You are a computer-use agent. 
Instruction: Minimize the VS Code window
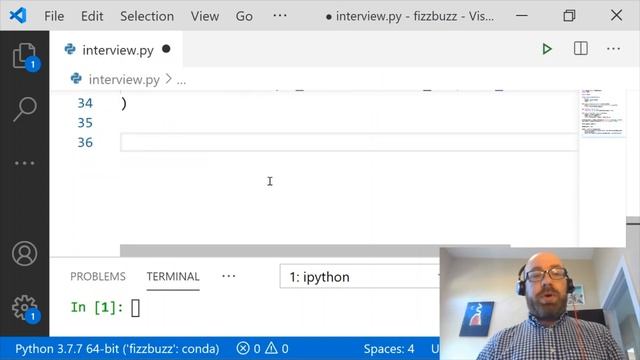(522, 16)
